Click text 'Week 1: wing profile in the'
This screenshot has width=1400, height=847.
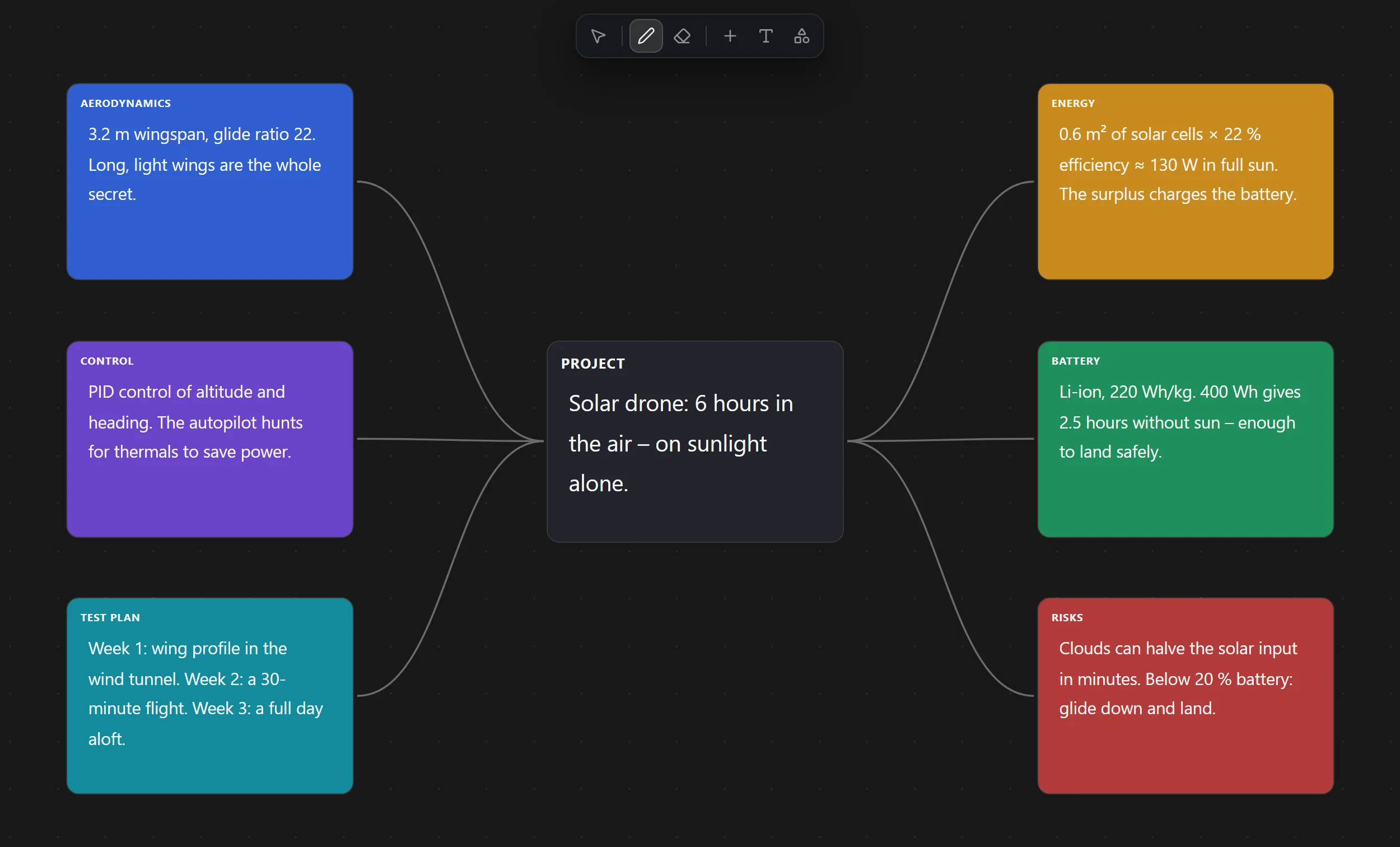pyautogui.click(x=188, y=648)
